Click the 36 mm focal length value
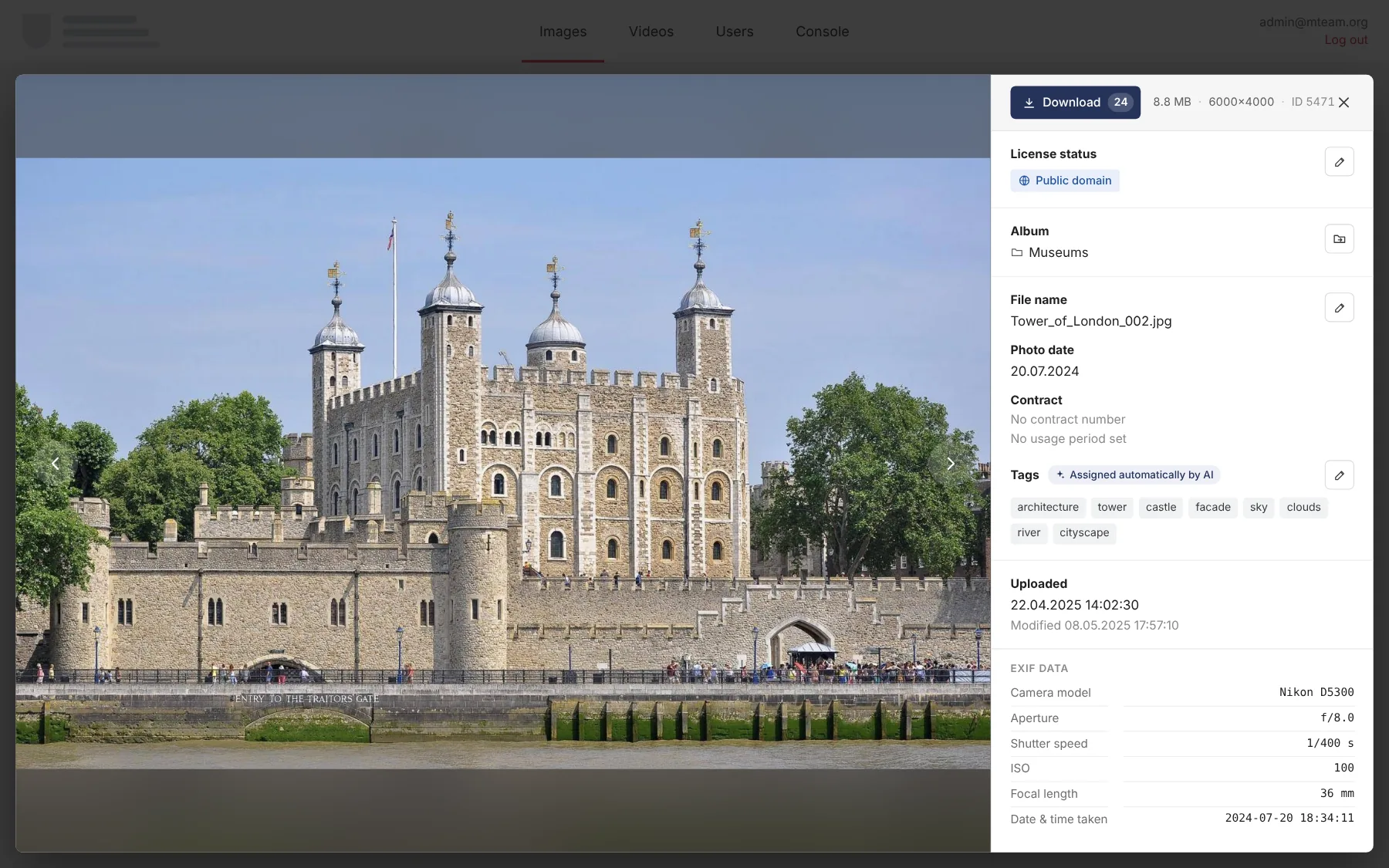This screenshot has width=1389, height=868. (1337, 793)
